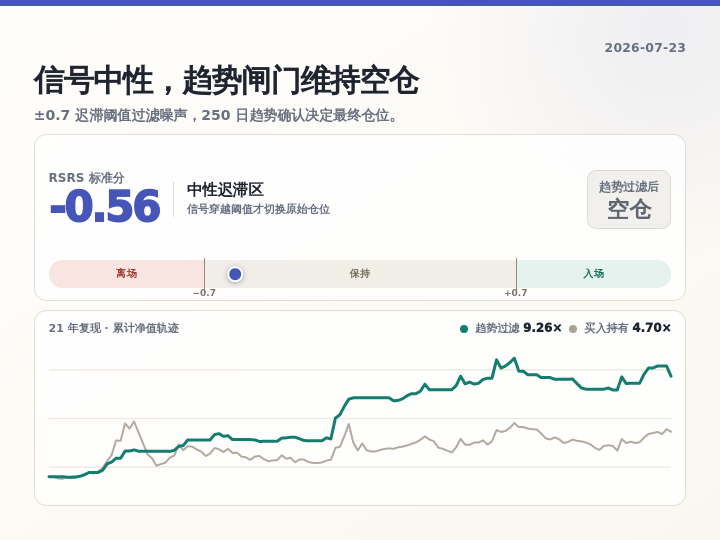Click the 趋势过滤 9.26× legend label
Screen dimensions: 720x540
(518, 328)
